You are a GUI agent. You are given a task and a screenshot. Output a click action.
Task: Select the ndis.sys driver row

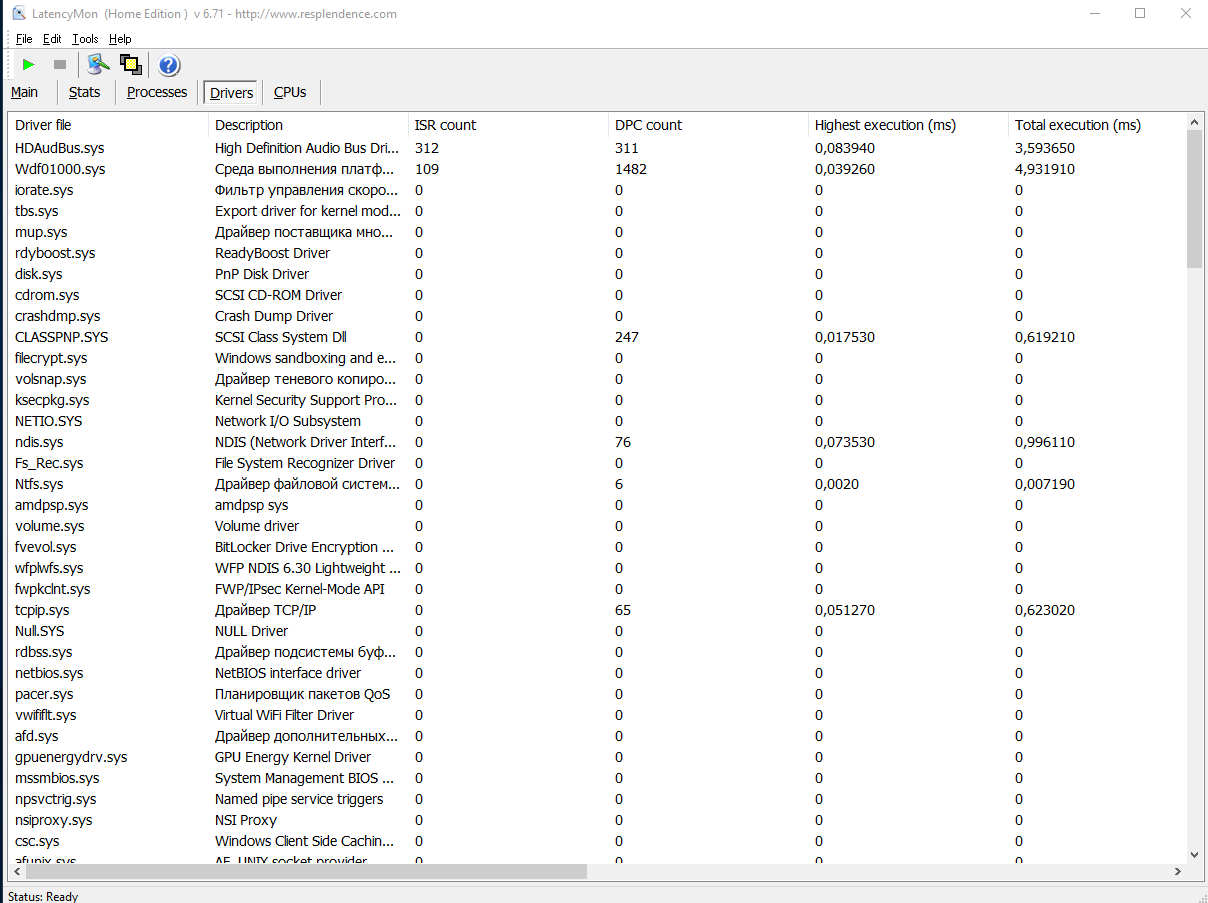pyautogui.click(x=597, y=442)
